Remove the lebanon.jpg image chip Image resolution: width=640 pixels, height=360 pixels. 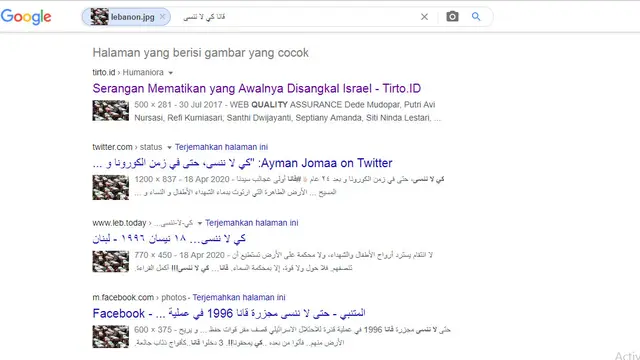tap(162, 17)
